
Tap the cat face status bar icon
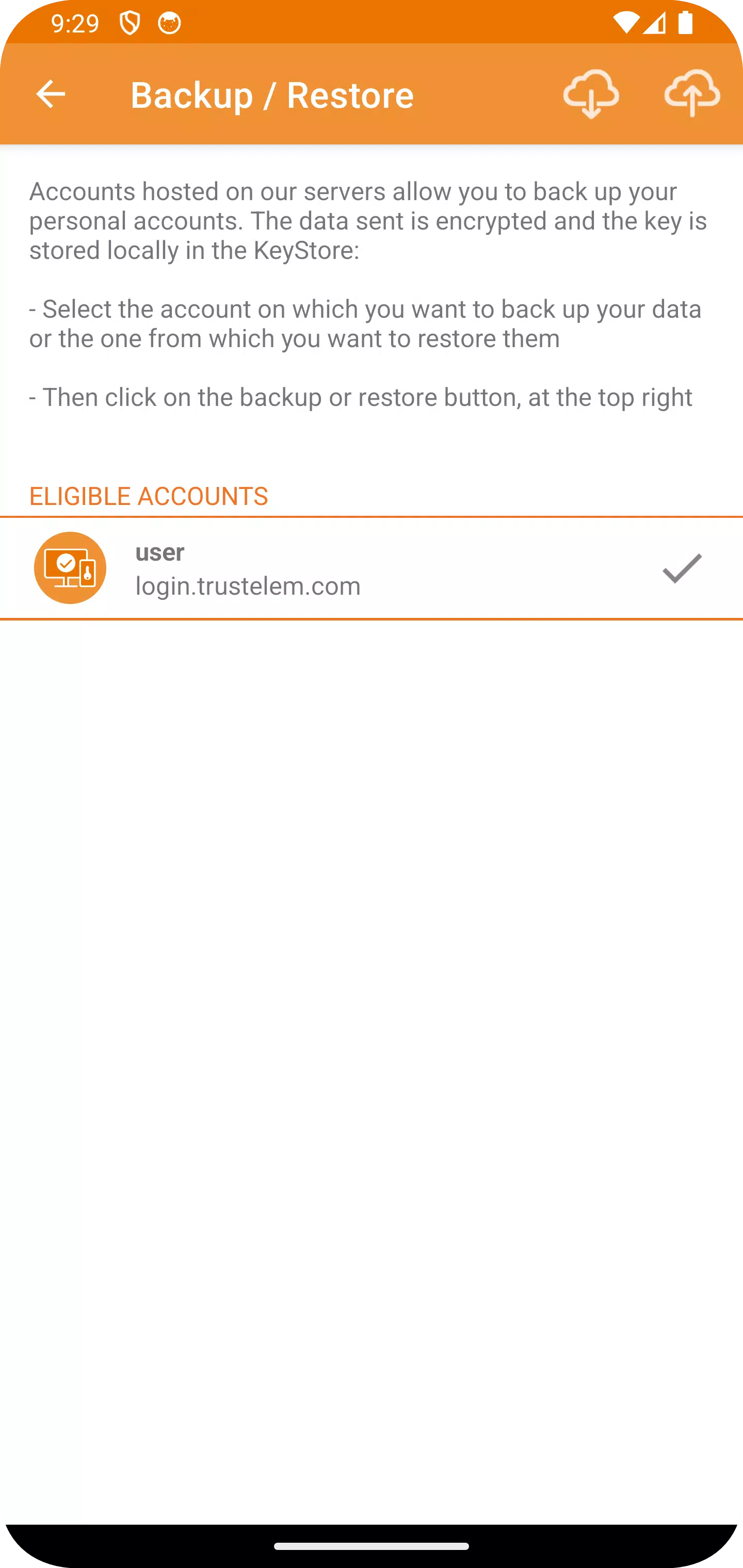click(x=169, y=23)
